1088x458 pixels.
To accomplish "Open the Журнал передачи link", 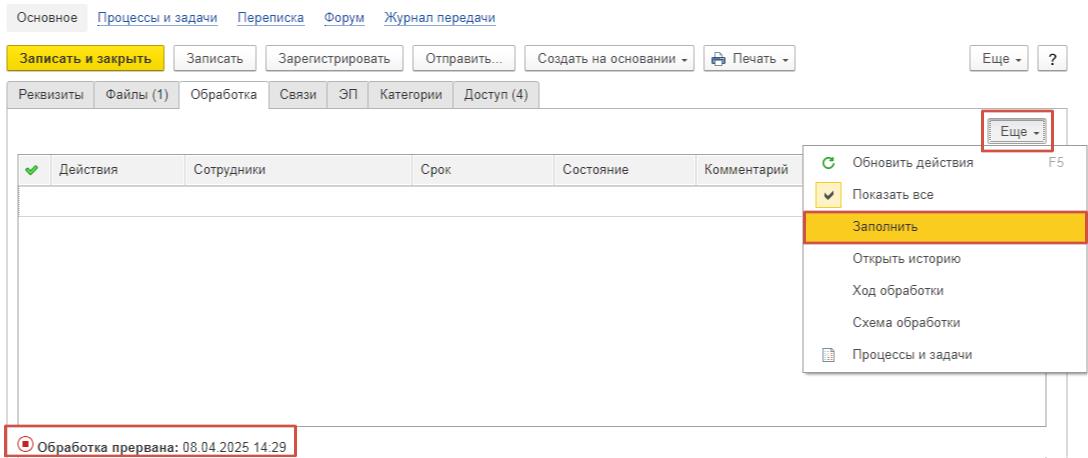I will coord(440,18).
